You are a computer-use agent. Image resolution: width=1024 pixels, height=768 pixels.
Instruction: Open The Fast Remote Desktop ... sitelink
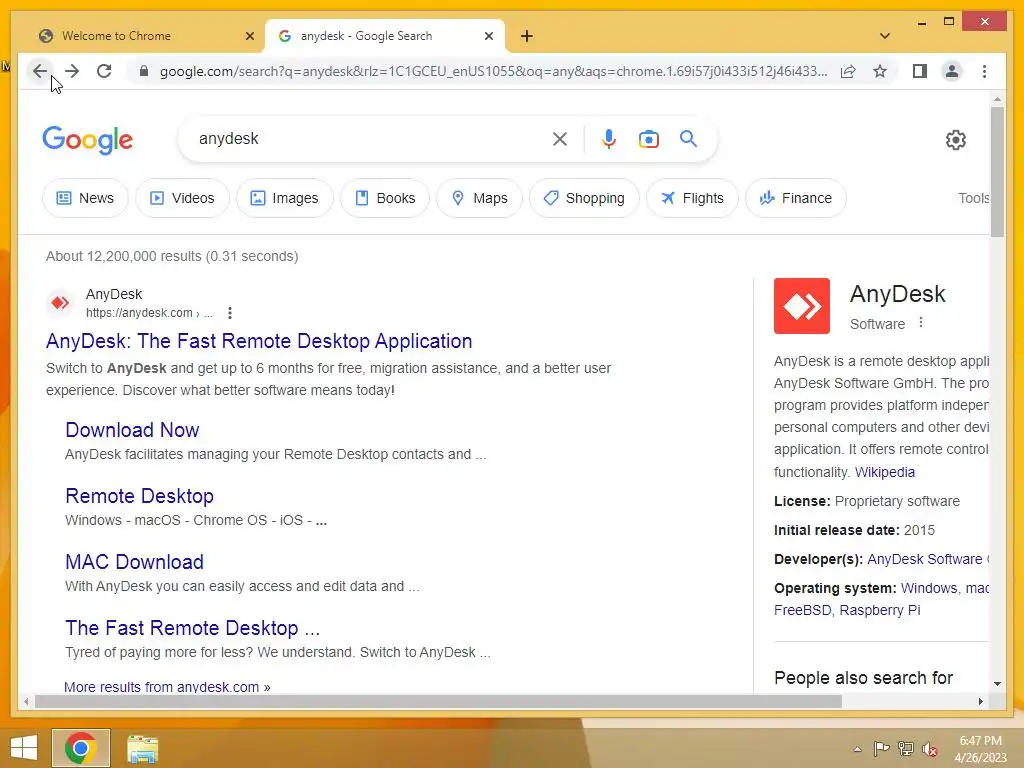(193, 628)
